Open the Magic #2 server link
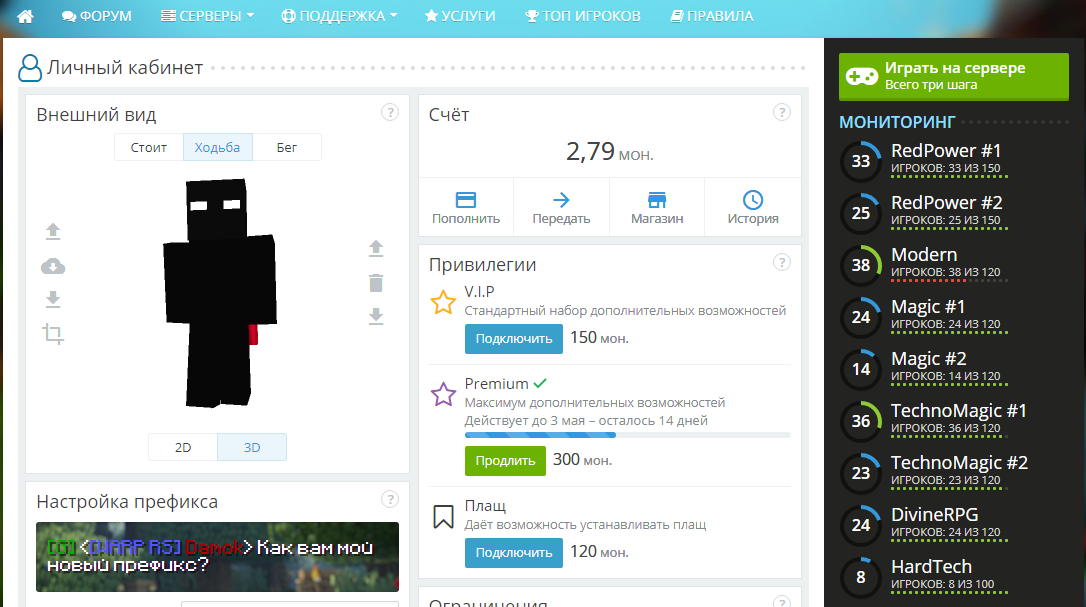 929,358
